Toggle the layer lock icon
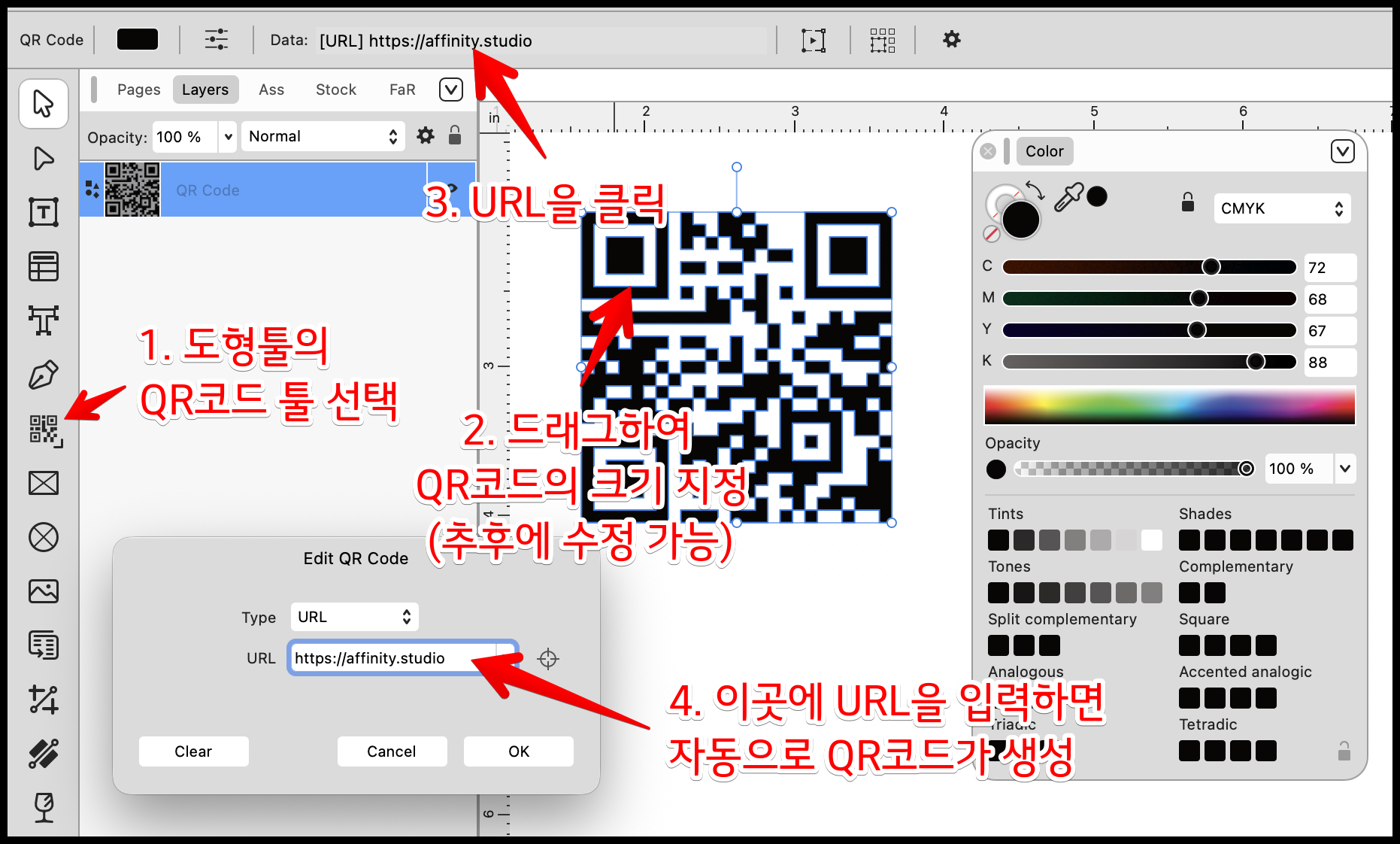1400x844 pixels. pyautogui.click(x=455, y=136)
